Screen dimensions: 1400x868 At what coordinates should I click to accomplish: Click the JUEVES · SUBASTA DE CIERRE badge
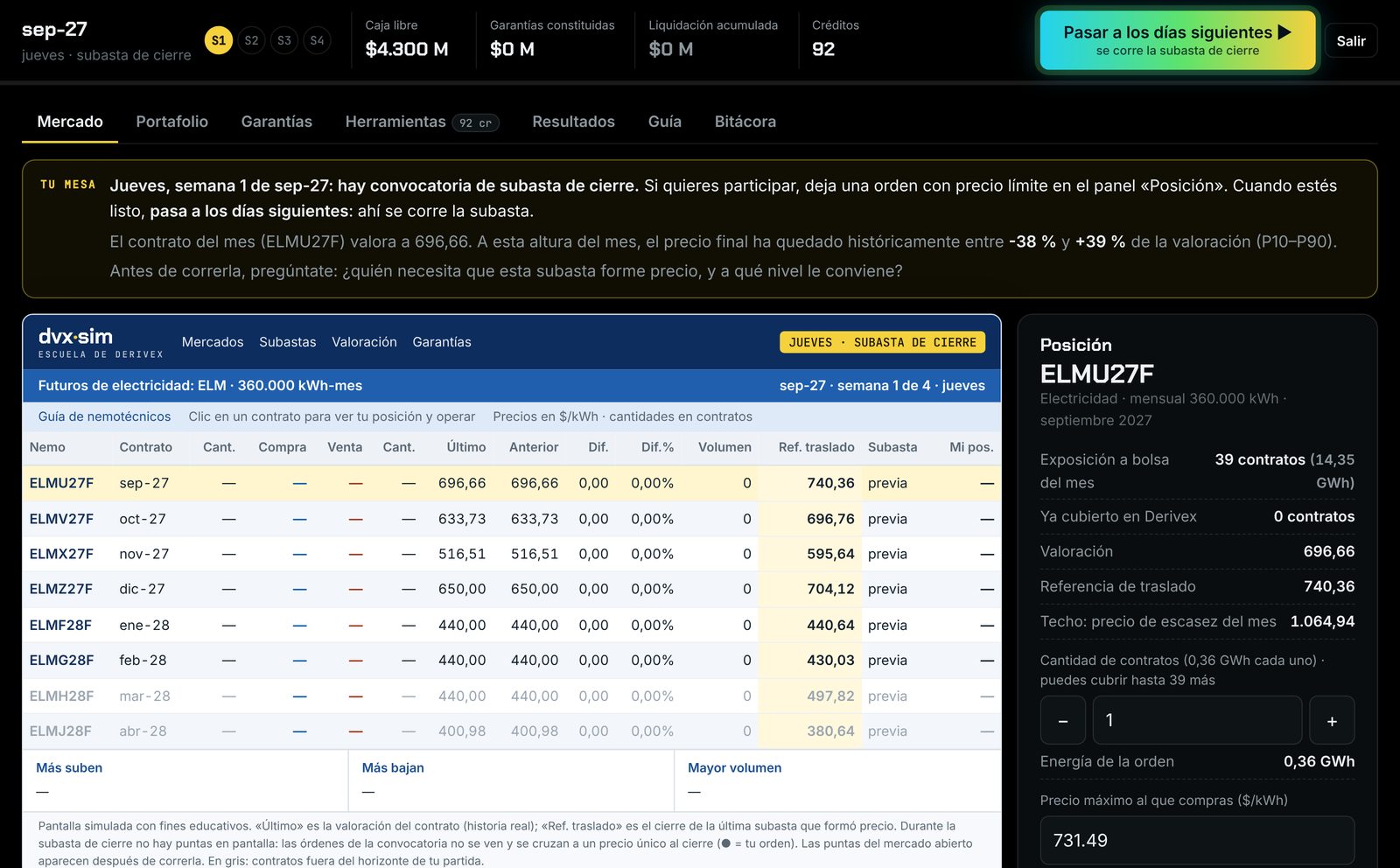[x=882, y=342]
